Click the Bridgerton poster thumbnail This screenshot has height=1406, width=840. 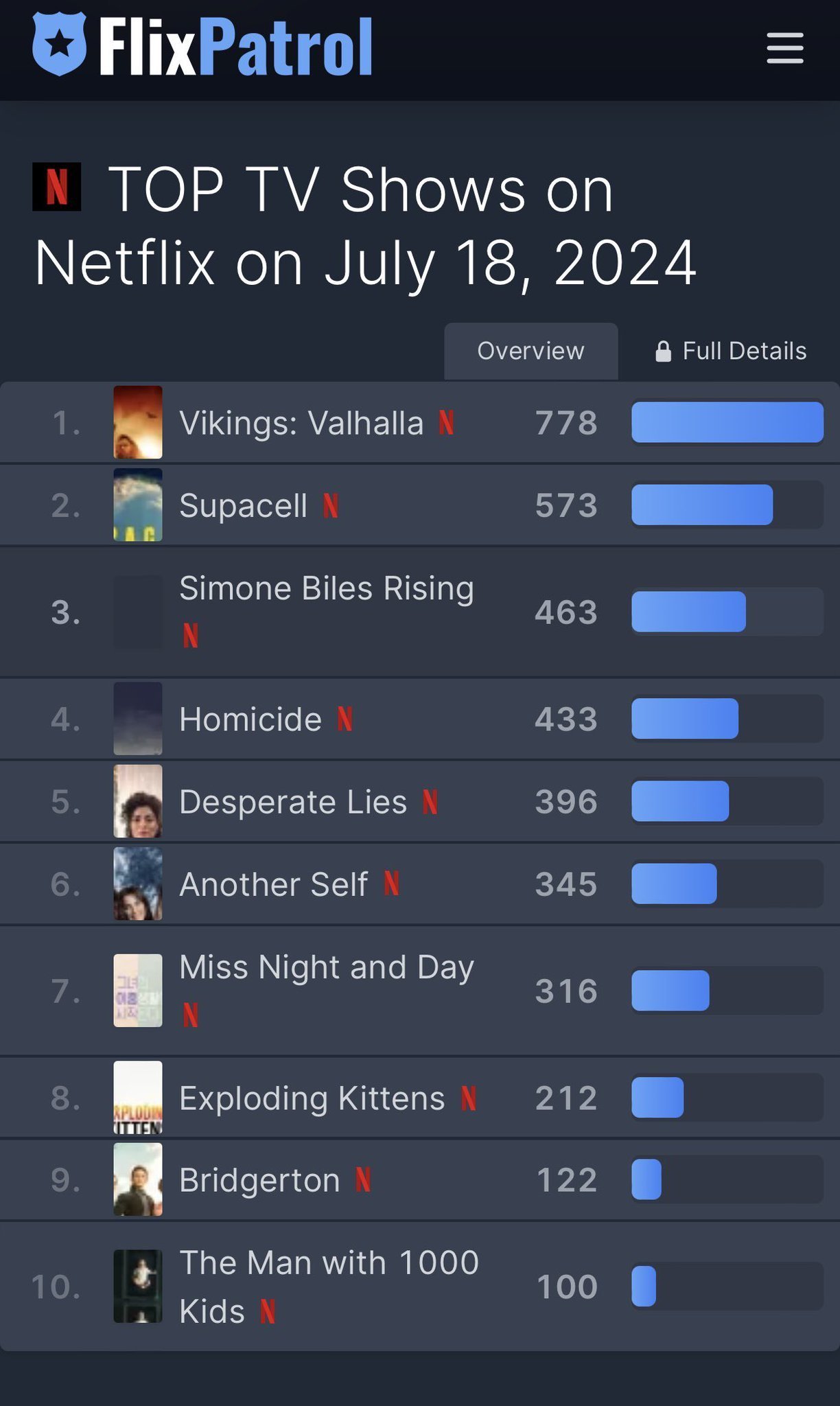138,1179
